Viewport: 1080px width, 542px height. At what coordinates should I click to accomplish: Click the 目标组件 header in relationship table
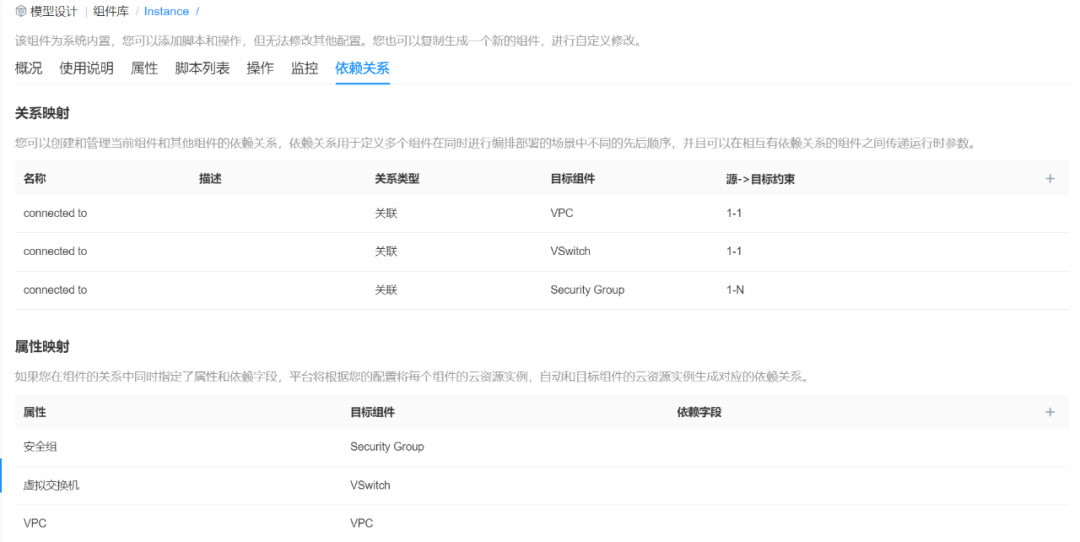(572, 178)
